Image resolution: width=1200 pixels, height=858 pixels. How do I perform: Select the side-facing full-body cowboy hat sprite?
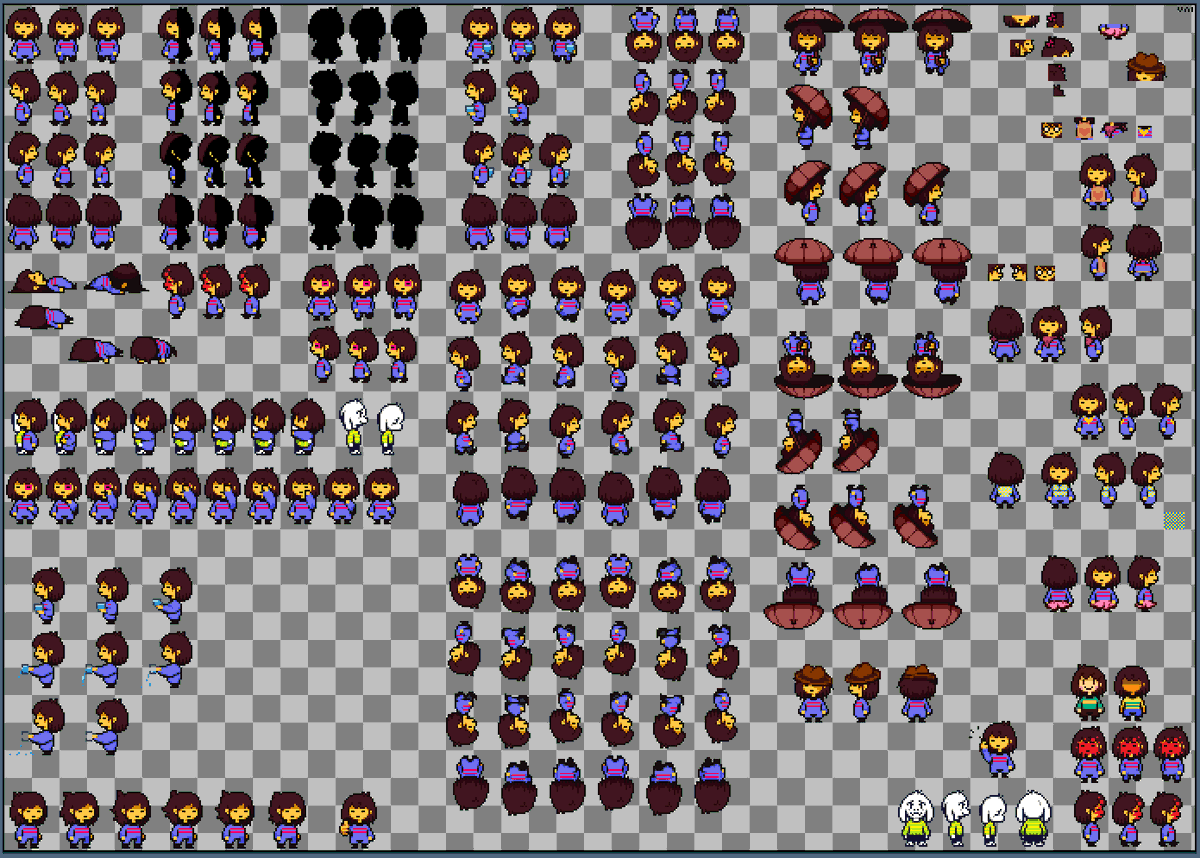862,692
